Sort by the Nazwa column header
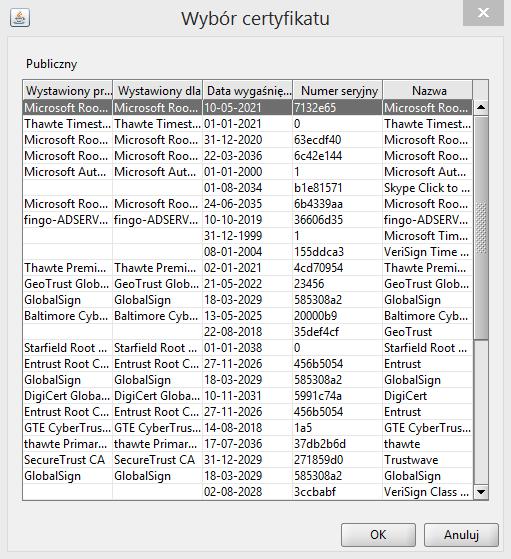 pyautogui.click(x=428, y=91)
